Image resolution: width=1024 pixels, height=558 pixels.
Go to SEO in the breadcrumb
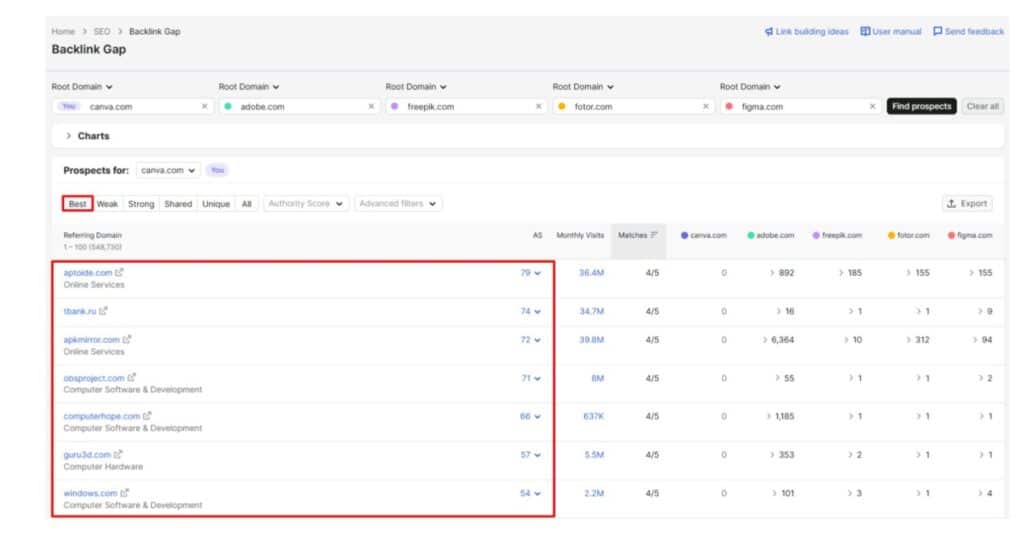tap(102, 31)
